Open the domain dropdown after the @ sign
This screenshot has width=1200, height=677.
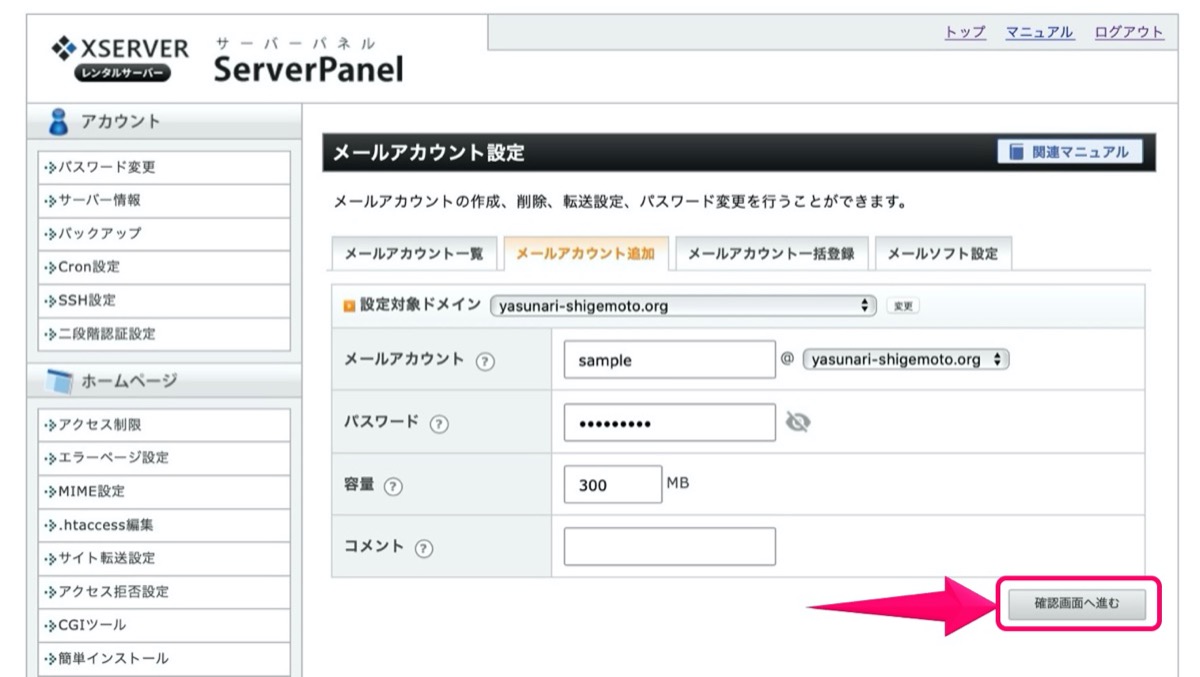[906, 360]
